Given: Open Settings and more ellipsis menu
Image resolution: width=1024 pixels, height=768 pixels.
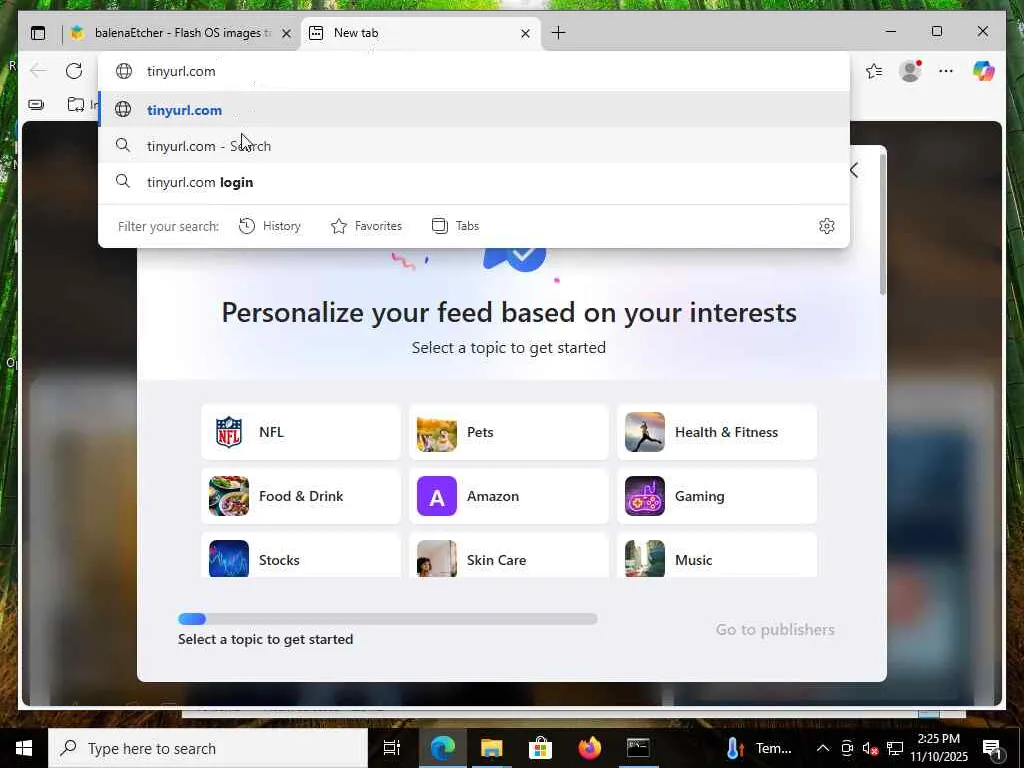Looking at the screenshot, I should pyautogui.click(x=946, y=71).
